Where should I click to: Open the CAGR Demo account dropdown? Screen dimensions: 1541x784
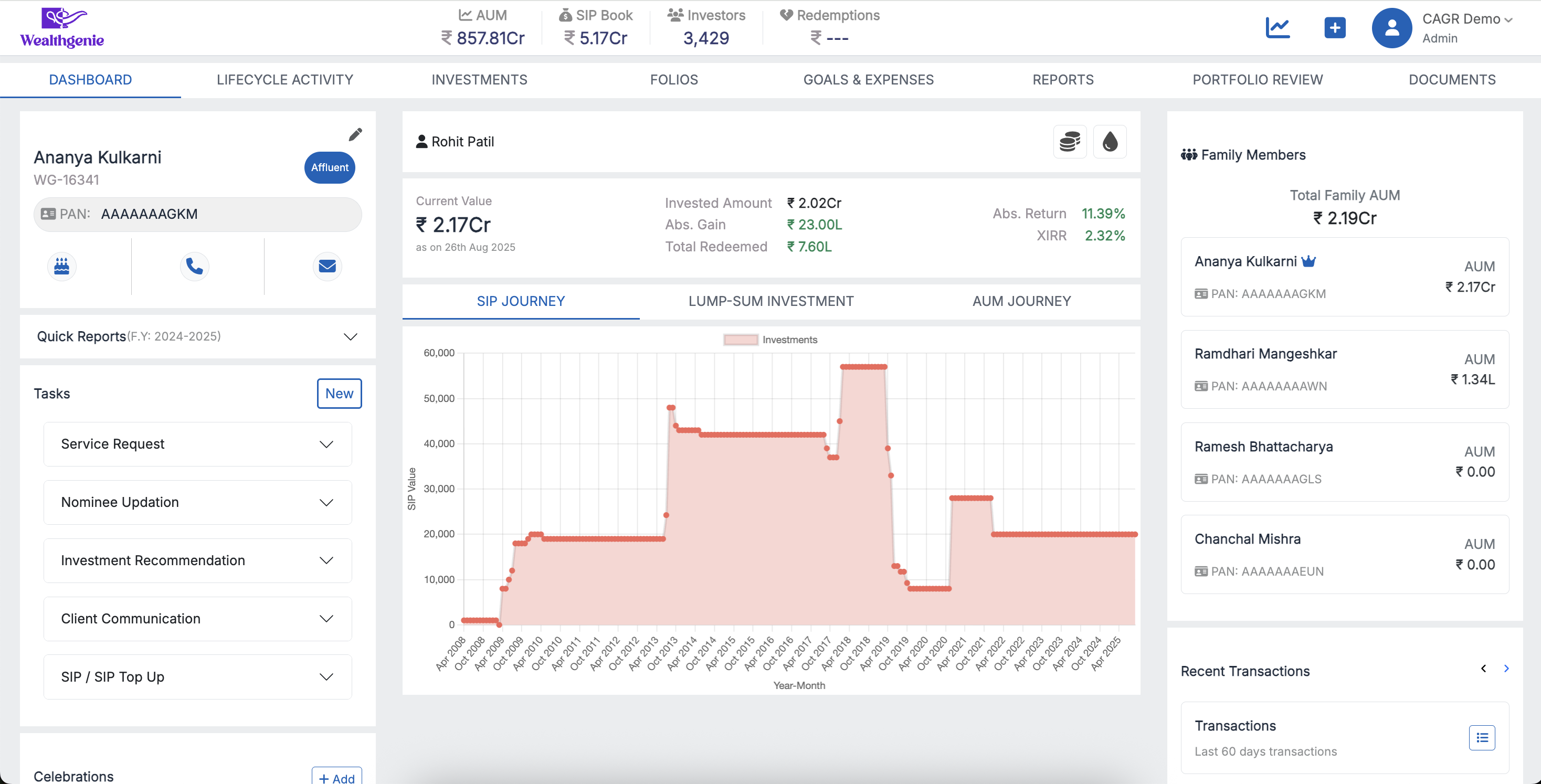(x=1466, y=19)
